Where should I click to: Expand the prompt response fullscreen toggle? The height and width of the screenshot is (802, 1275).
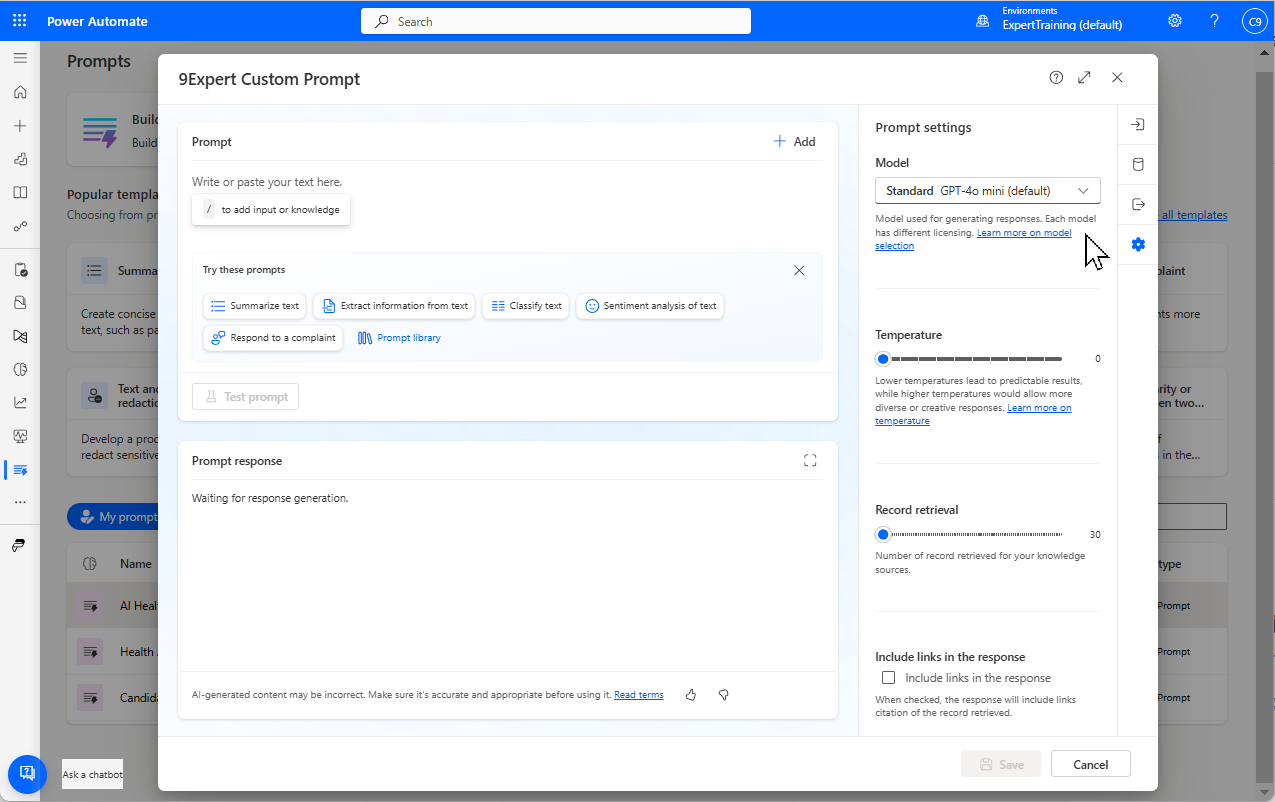(810, 460)
